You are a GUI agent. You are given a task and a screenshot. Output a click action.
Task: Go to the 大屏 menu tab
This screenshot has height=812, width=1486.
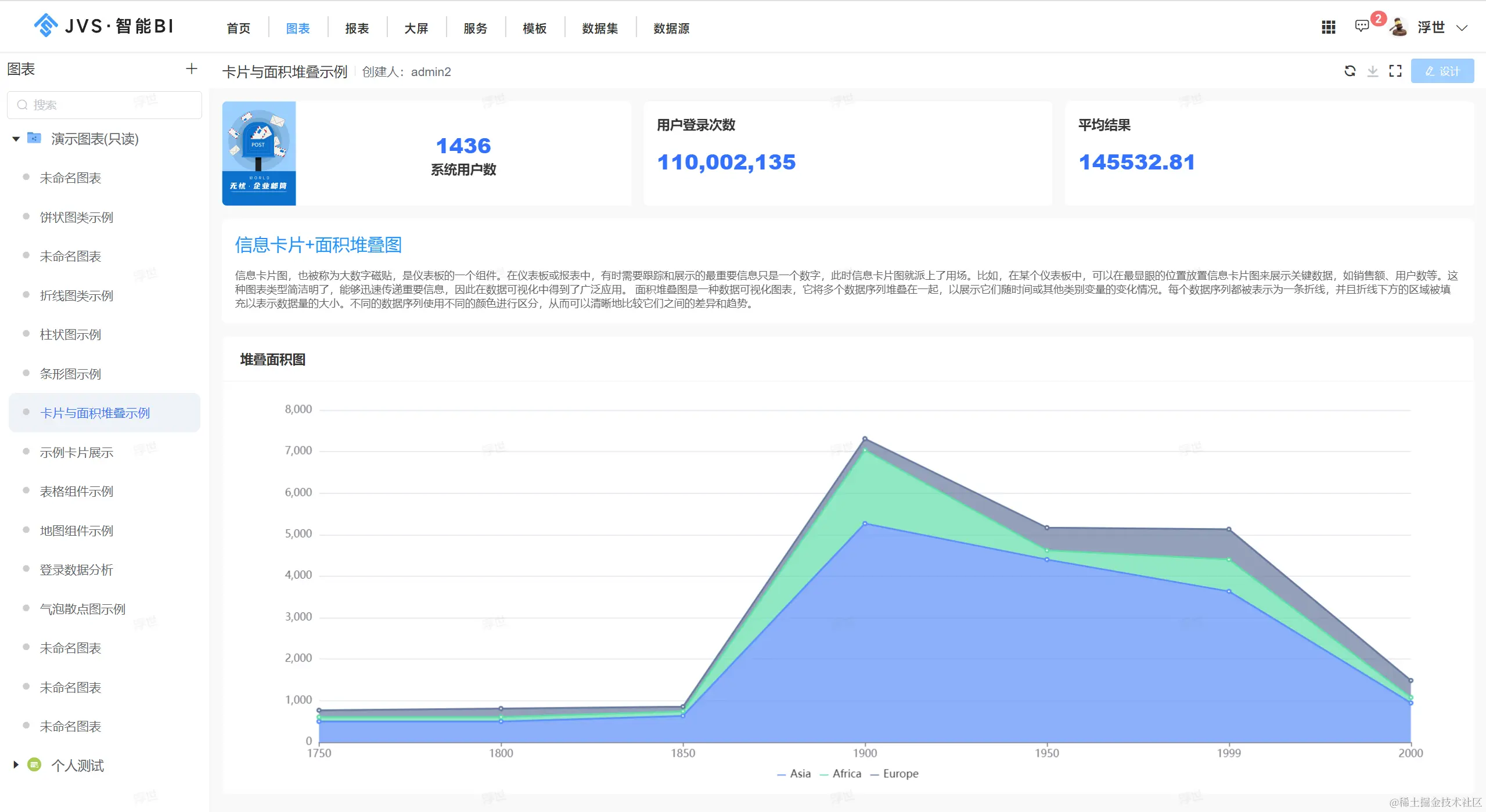tap(416, 28)
